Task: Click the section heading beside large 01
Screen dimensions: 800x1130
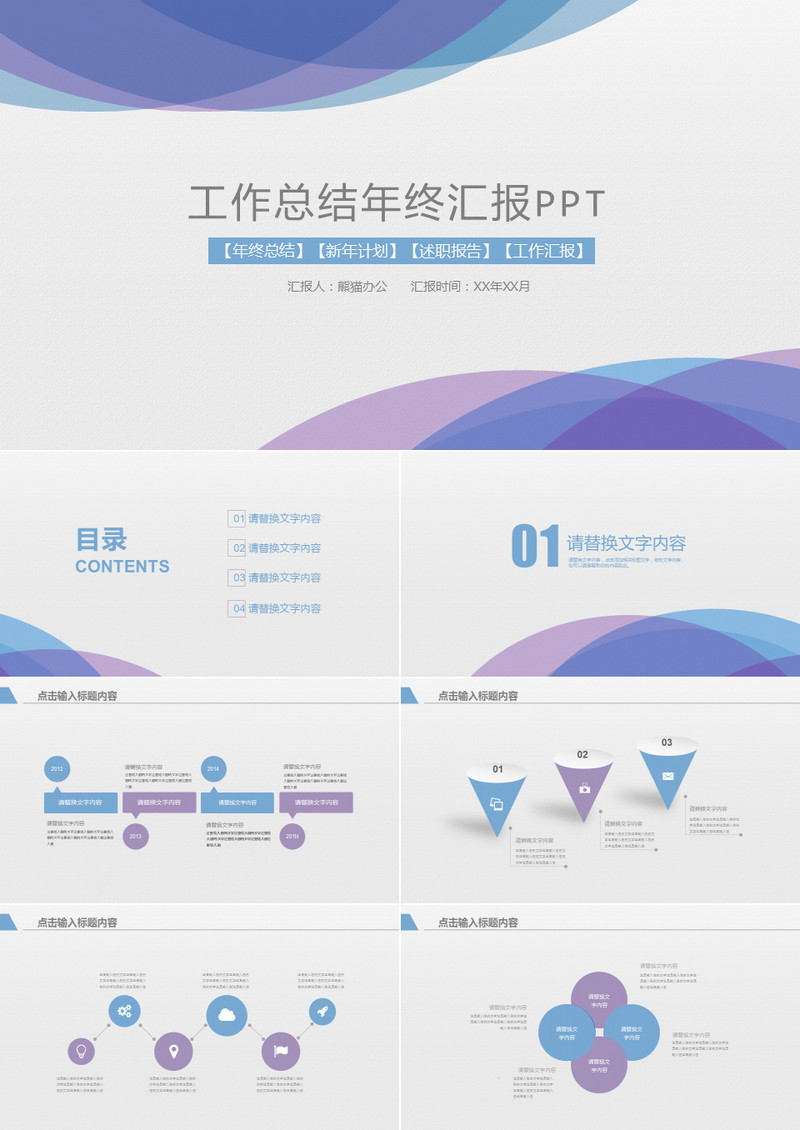Action: pyautogui.click(x=626, y=543)
